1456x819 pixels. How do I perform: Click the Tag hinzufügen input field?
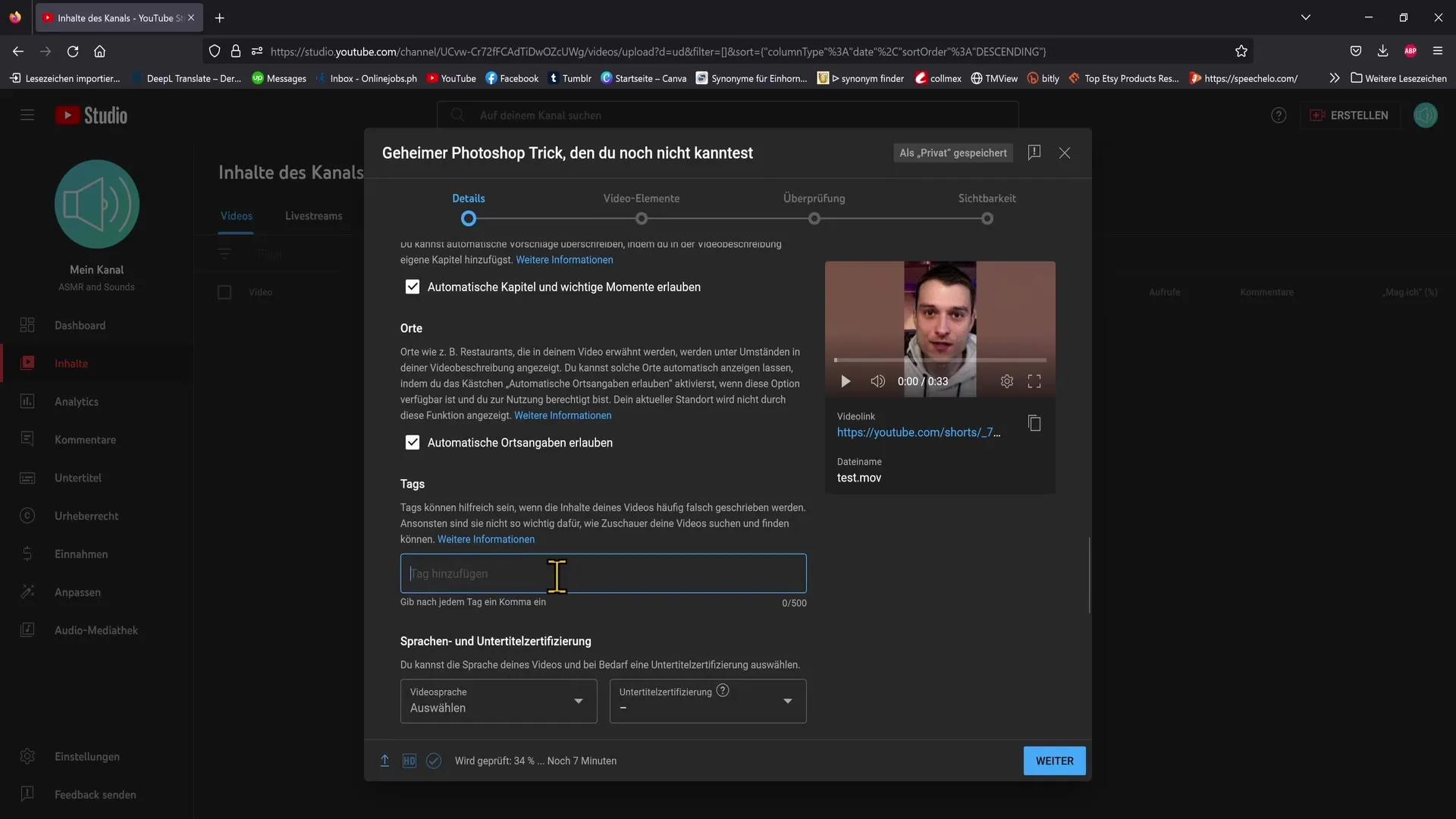pos(603,573)
